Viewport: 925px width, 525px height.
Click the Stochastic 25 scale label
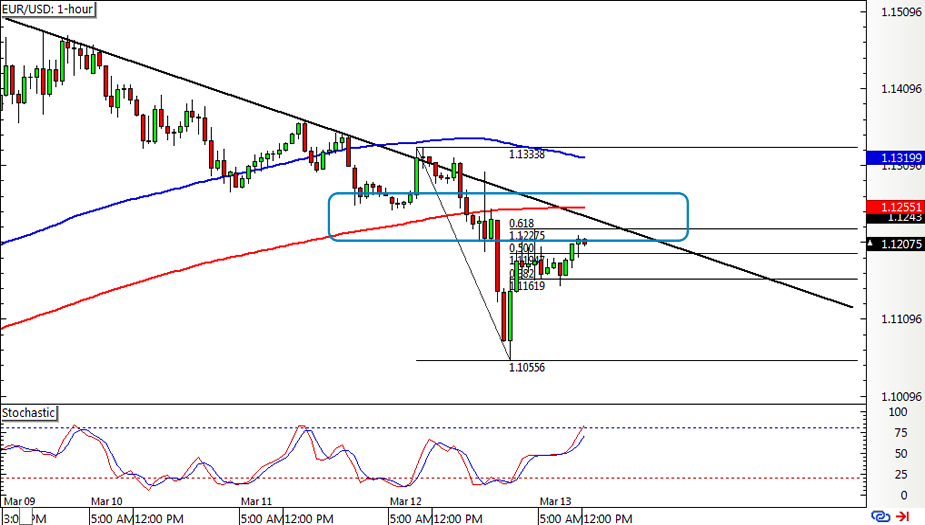click(900, 475)
